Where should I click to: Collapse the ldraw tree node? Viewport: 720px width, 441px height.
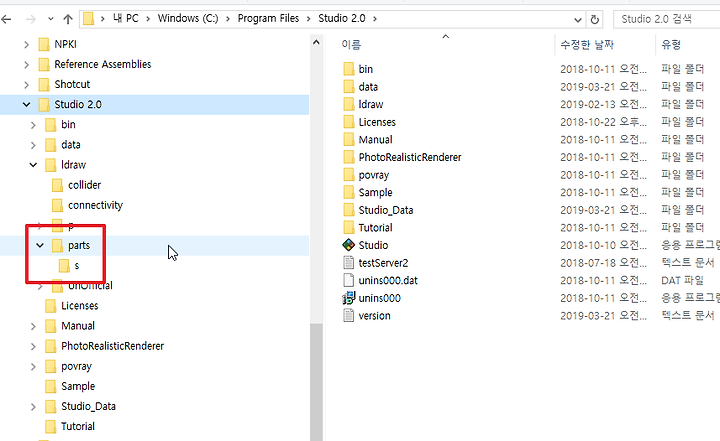coord(33,165)
